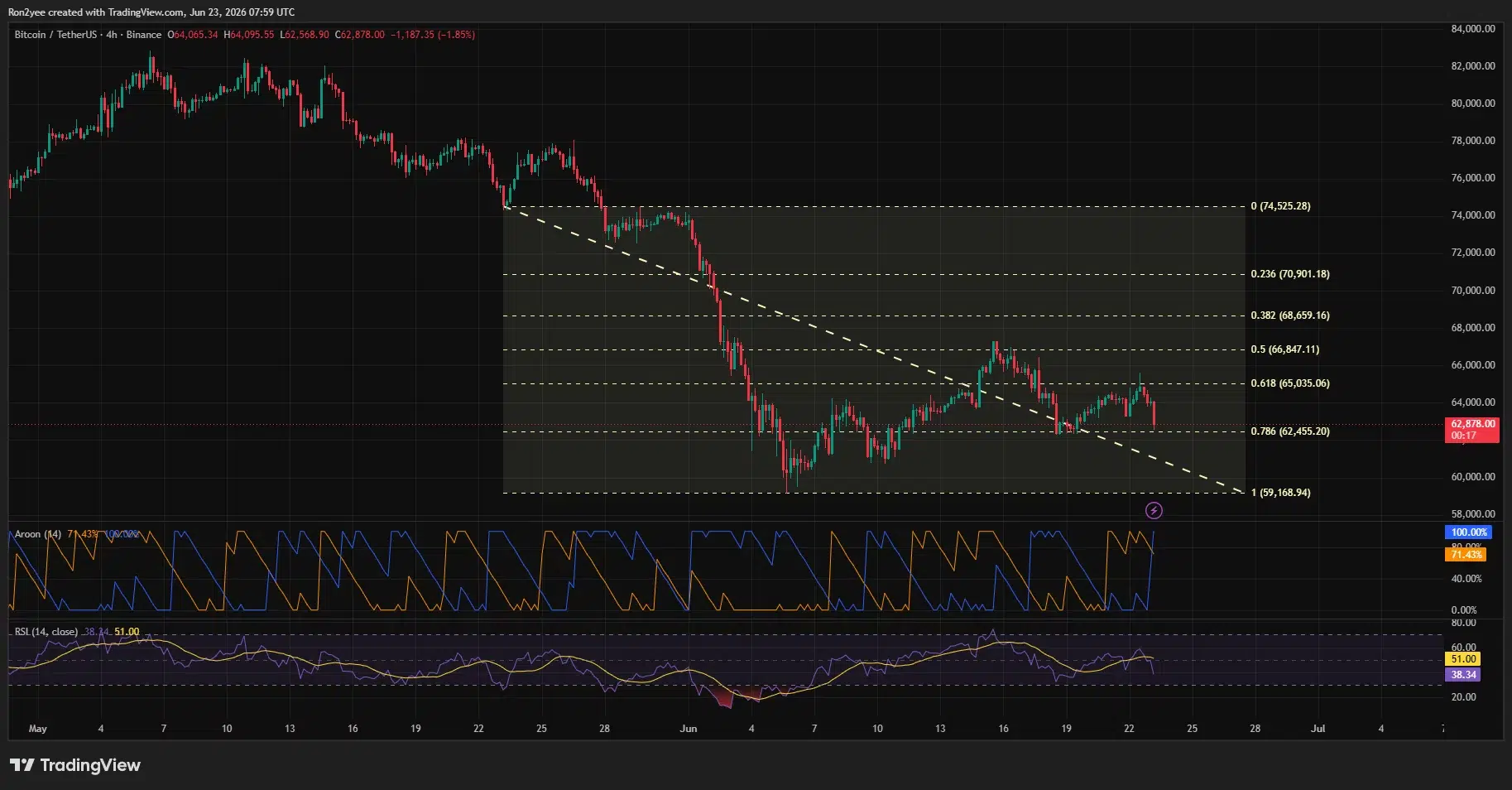Click the purple lightning bolt event icon
The image size is (1512, 790).
point(1154,511)
